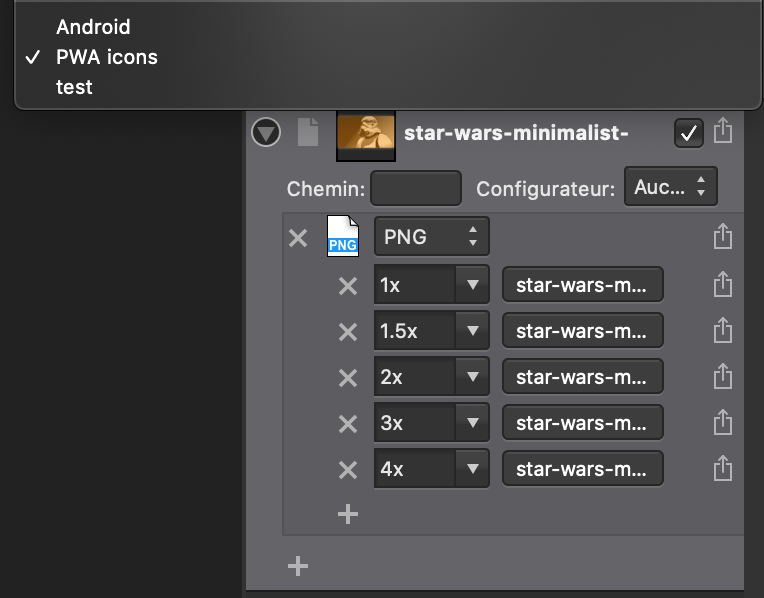Delete the 4x size row
Image resolution: width=764 pixels, height=598 pixels.
coord(348,470)
